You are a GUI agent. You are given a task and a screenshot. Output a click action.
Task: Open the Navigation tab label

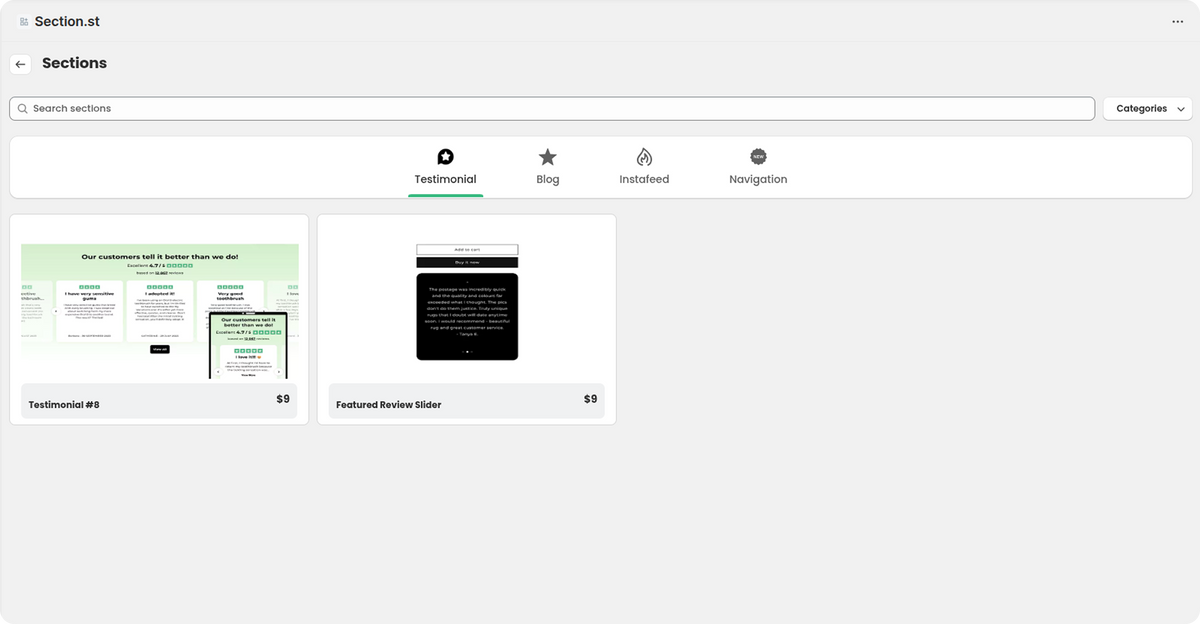(758, 180)
